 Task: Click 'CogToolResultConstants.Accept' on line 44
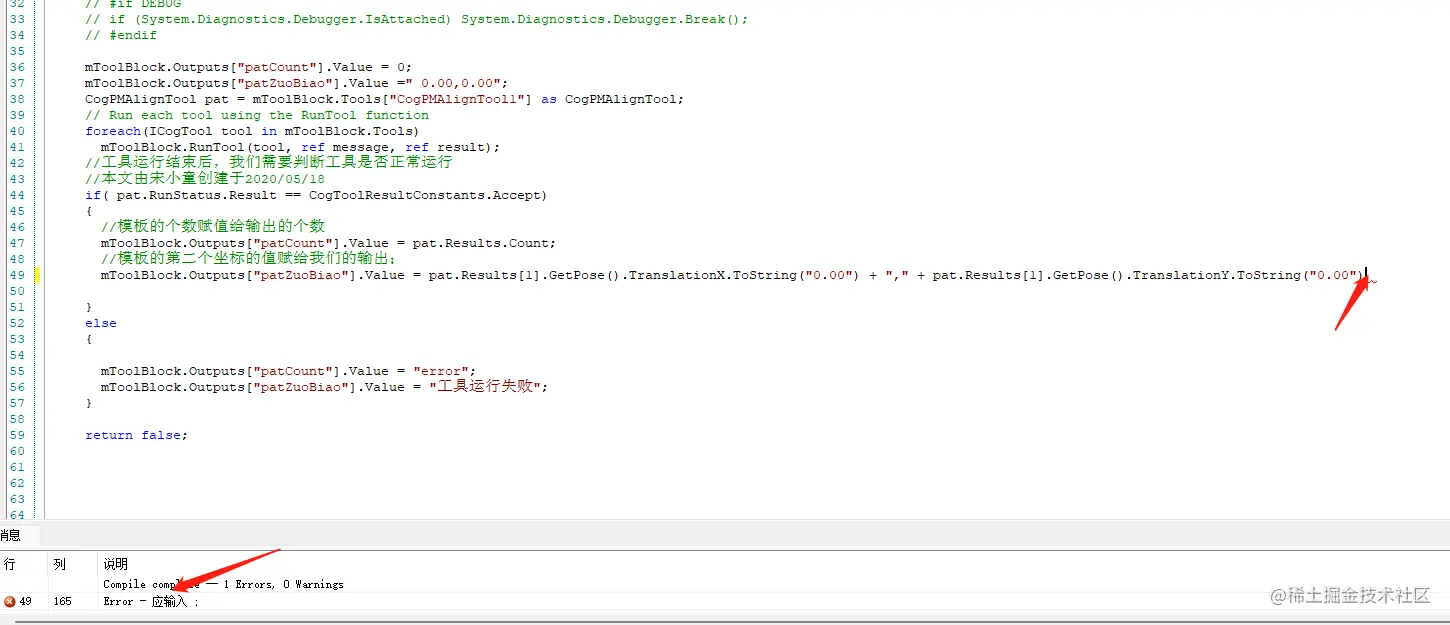(x=425, y=195)
